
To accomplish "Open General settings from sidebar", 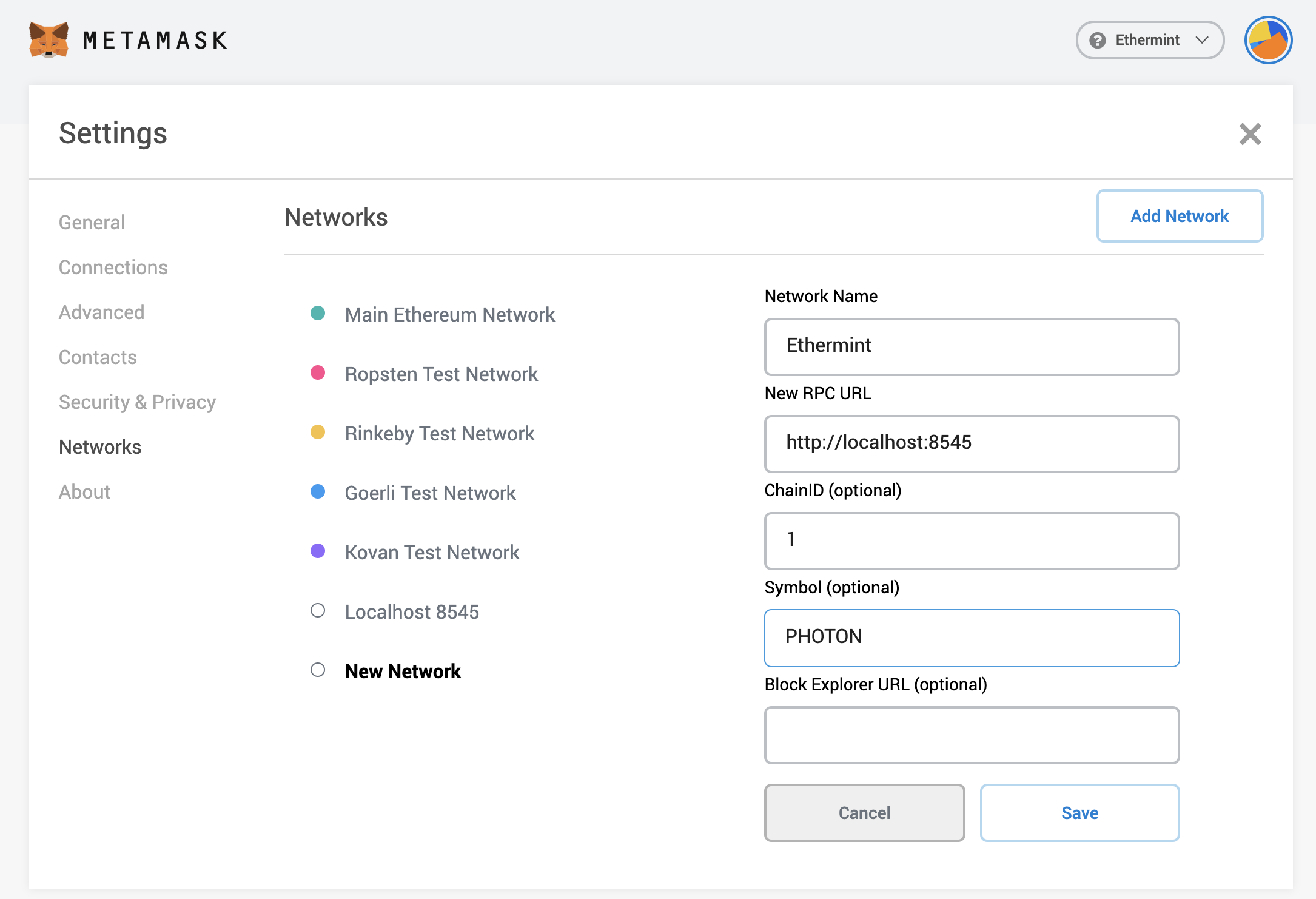I will tap(92, 222).
